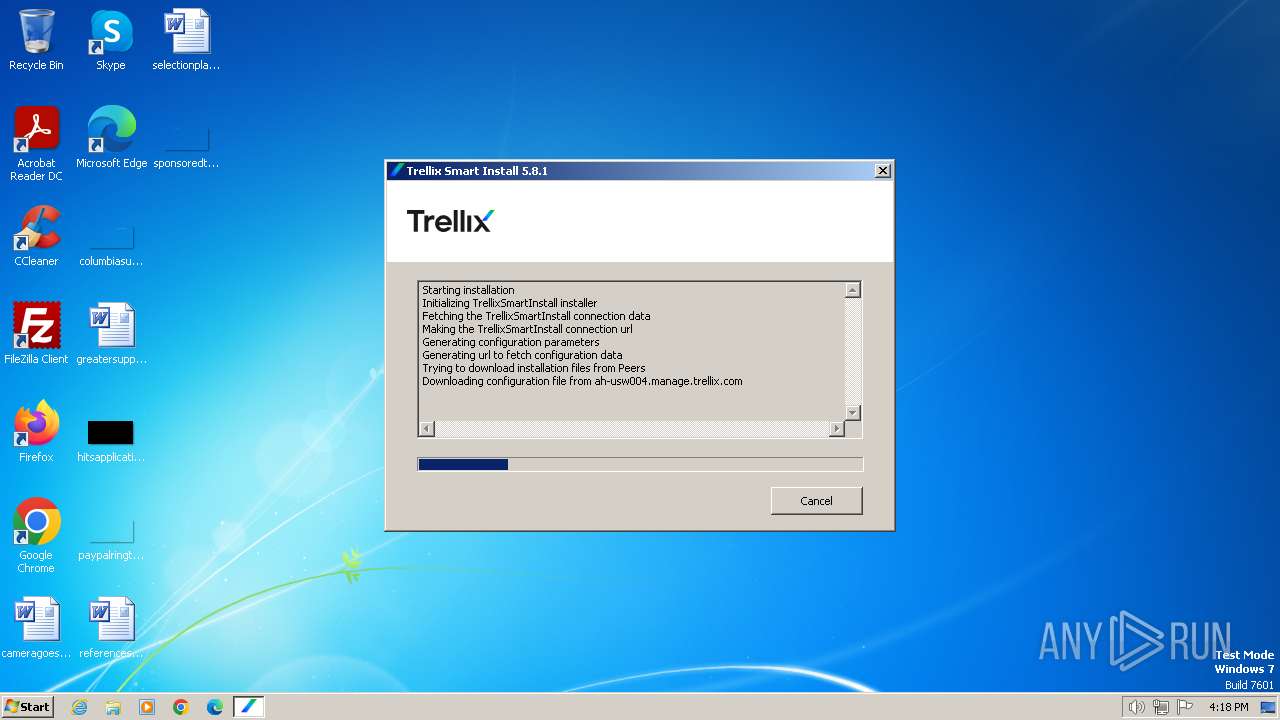Launch Chrome from the taskbar

(181, 707)
